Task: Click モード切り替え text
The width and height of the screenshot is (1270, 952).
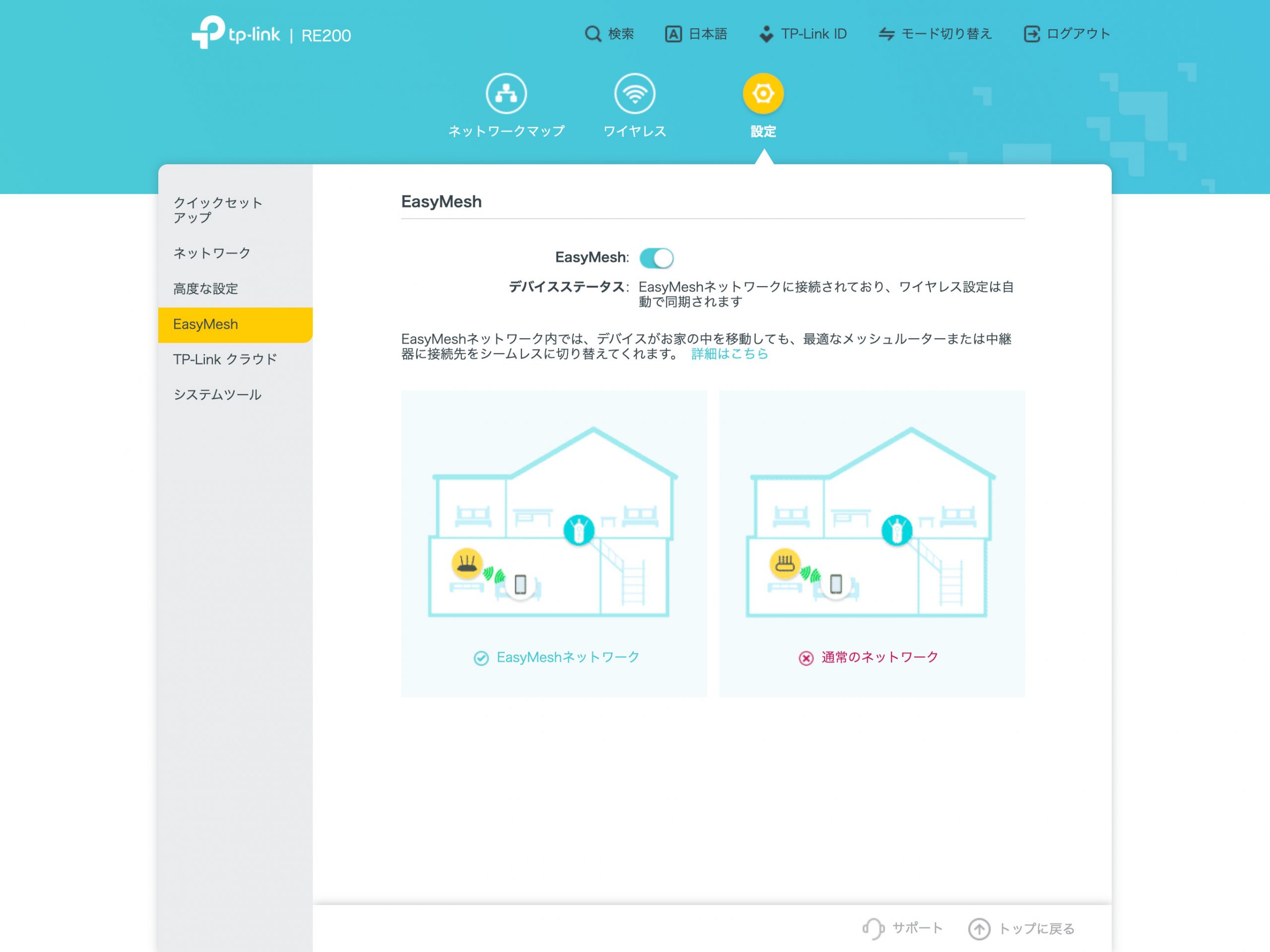Action: pyautogui.click(x=946, y=34)
